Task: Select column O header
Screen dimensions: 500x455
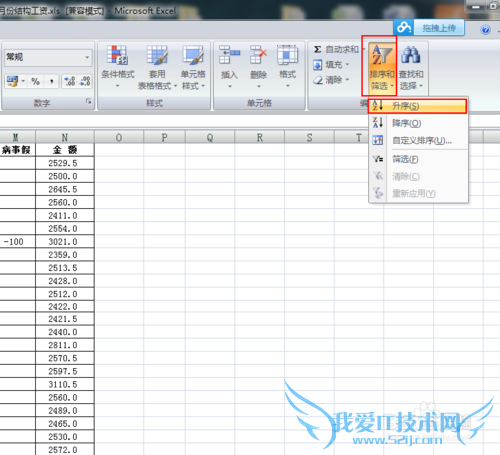Action: (x=119, y=137)
